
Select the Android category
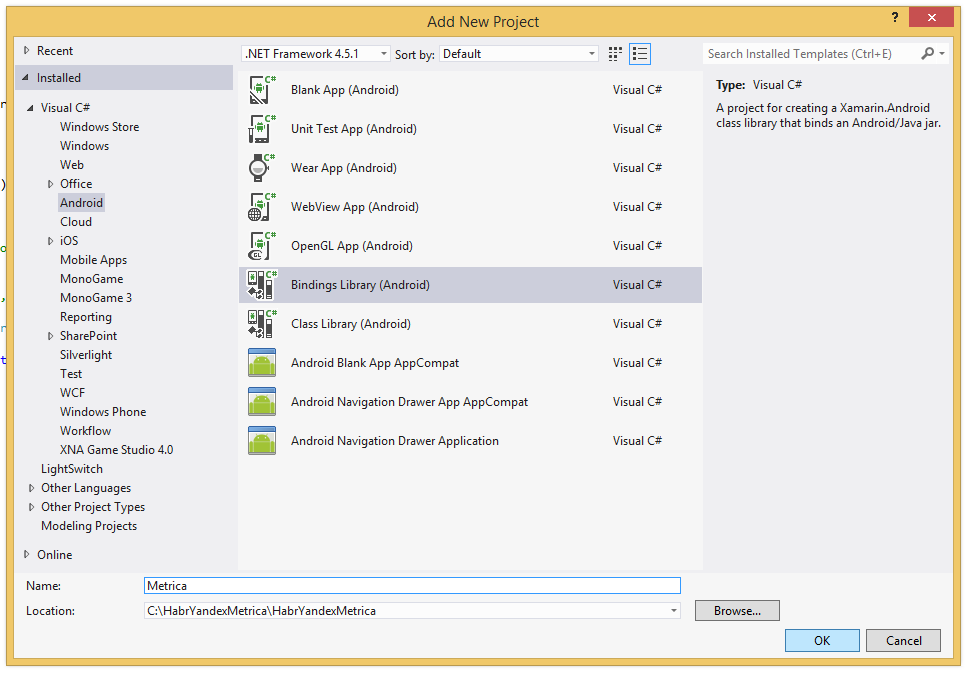81,203
